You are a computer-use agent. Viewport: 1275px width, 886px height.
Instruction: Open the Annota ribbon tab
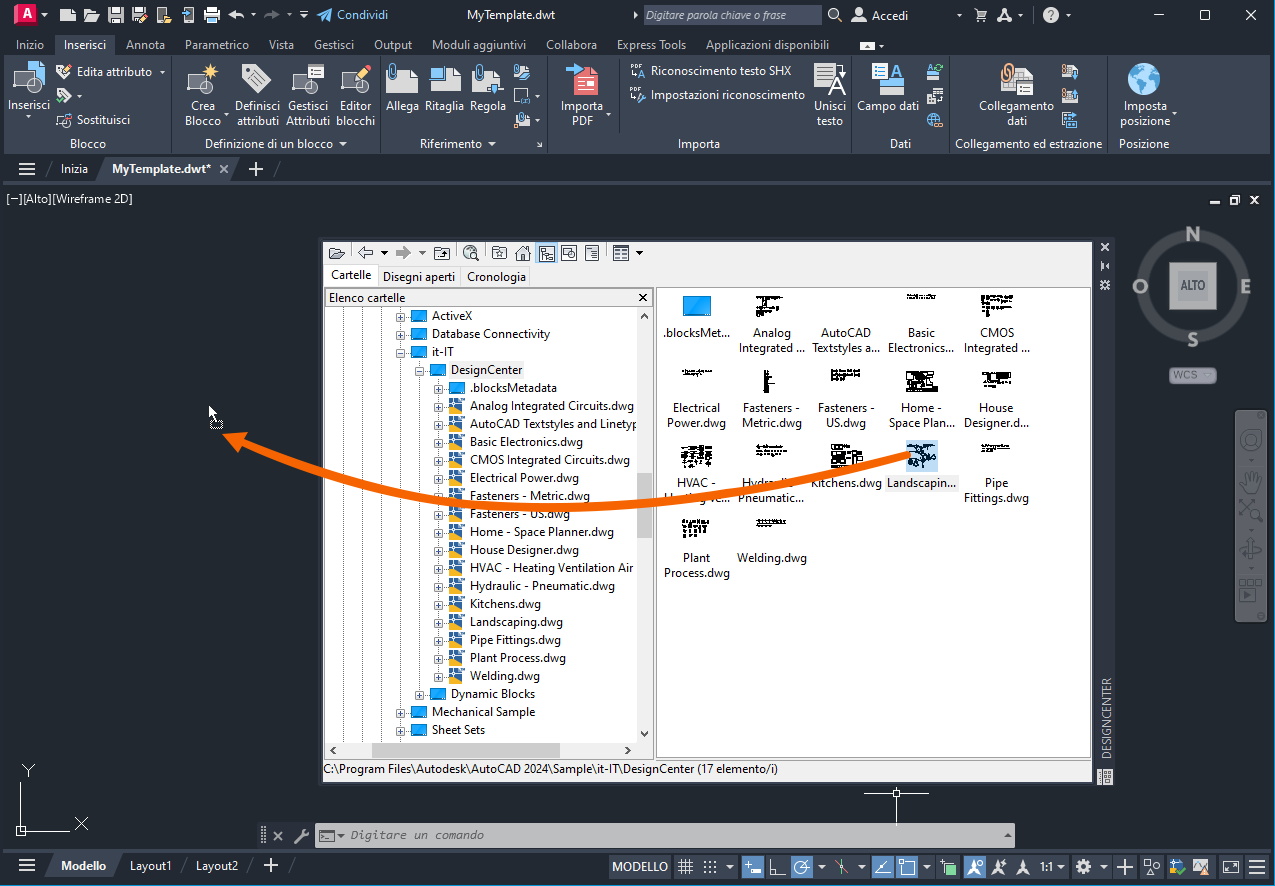[x=145, y=45]
